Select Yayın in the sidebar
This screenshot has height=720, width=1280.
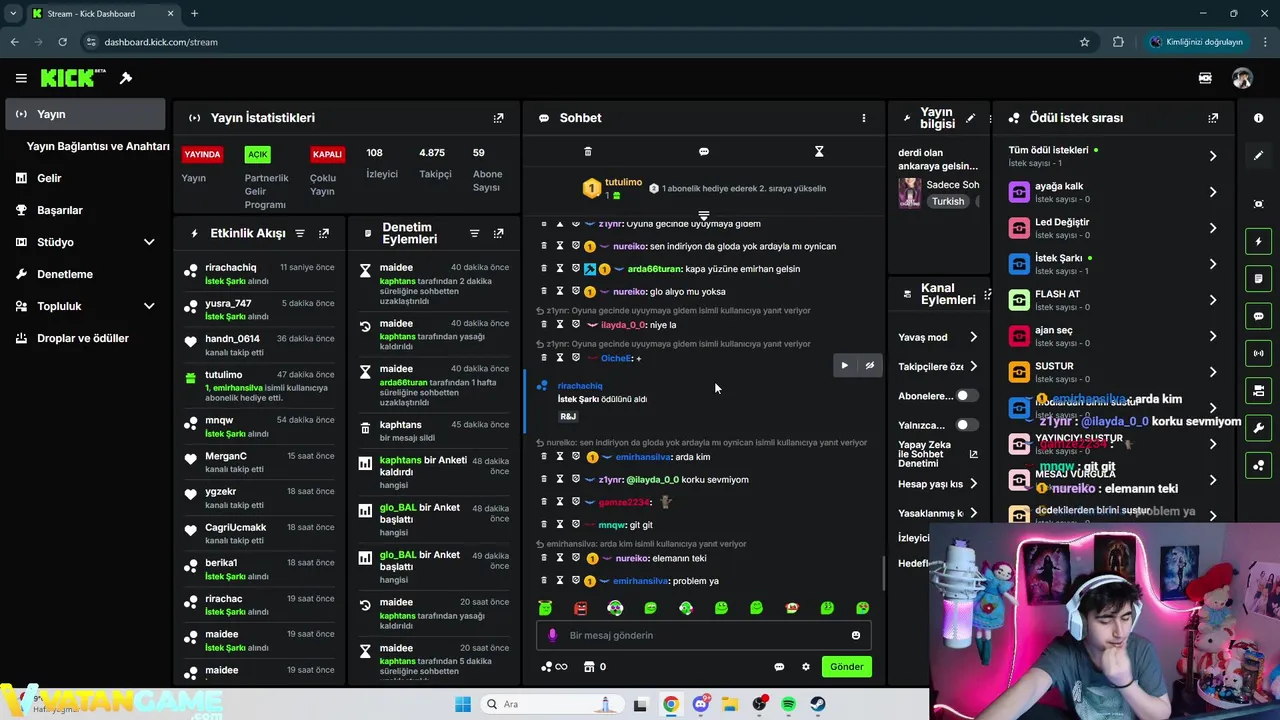tap(86, 114)
